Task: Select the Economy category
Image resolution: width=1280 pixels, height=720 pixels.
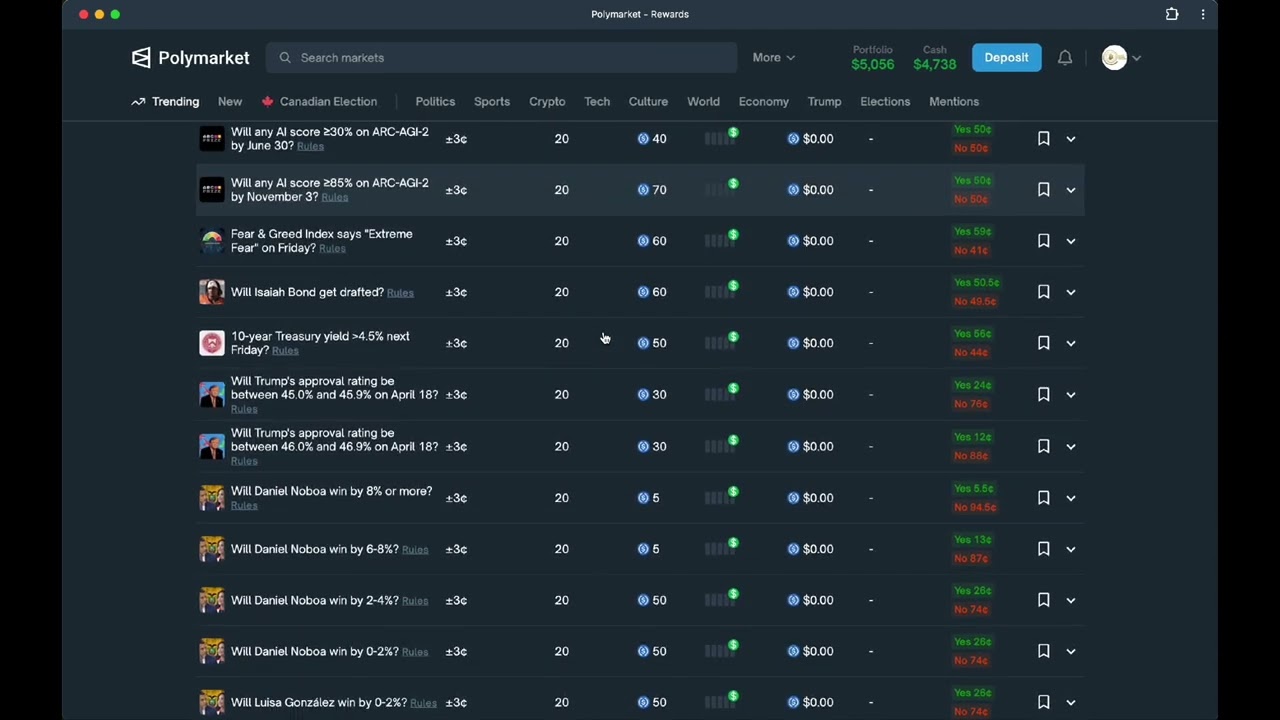Action: (764, 102)
